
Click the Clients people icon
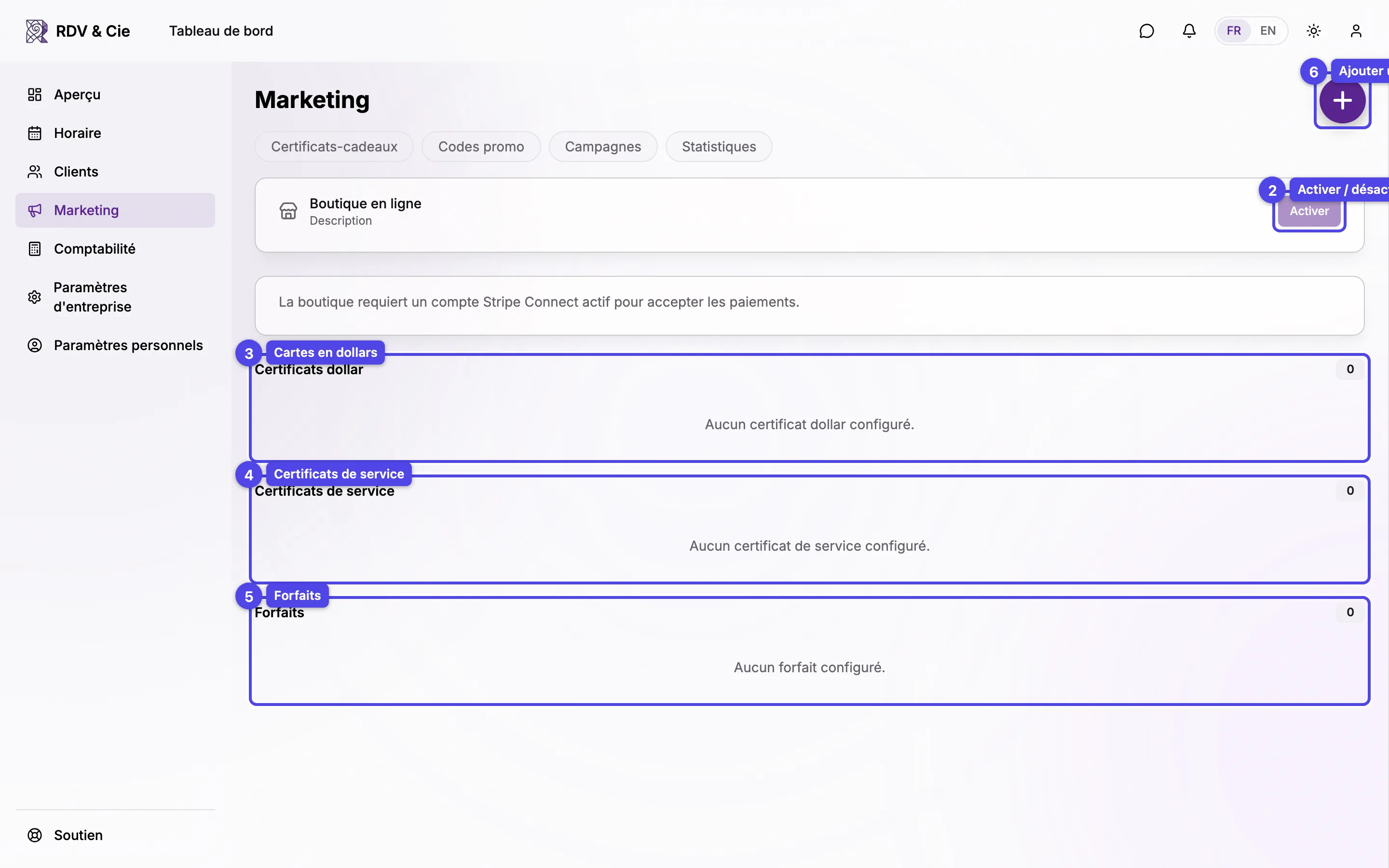click(34, 172)
